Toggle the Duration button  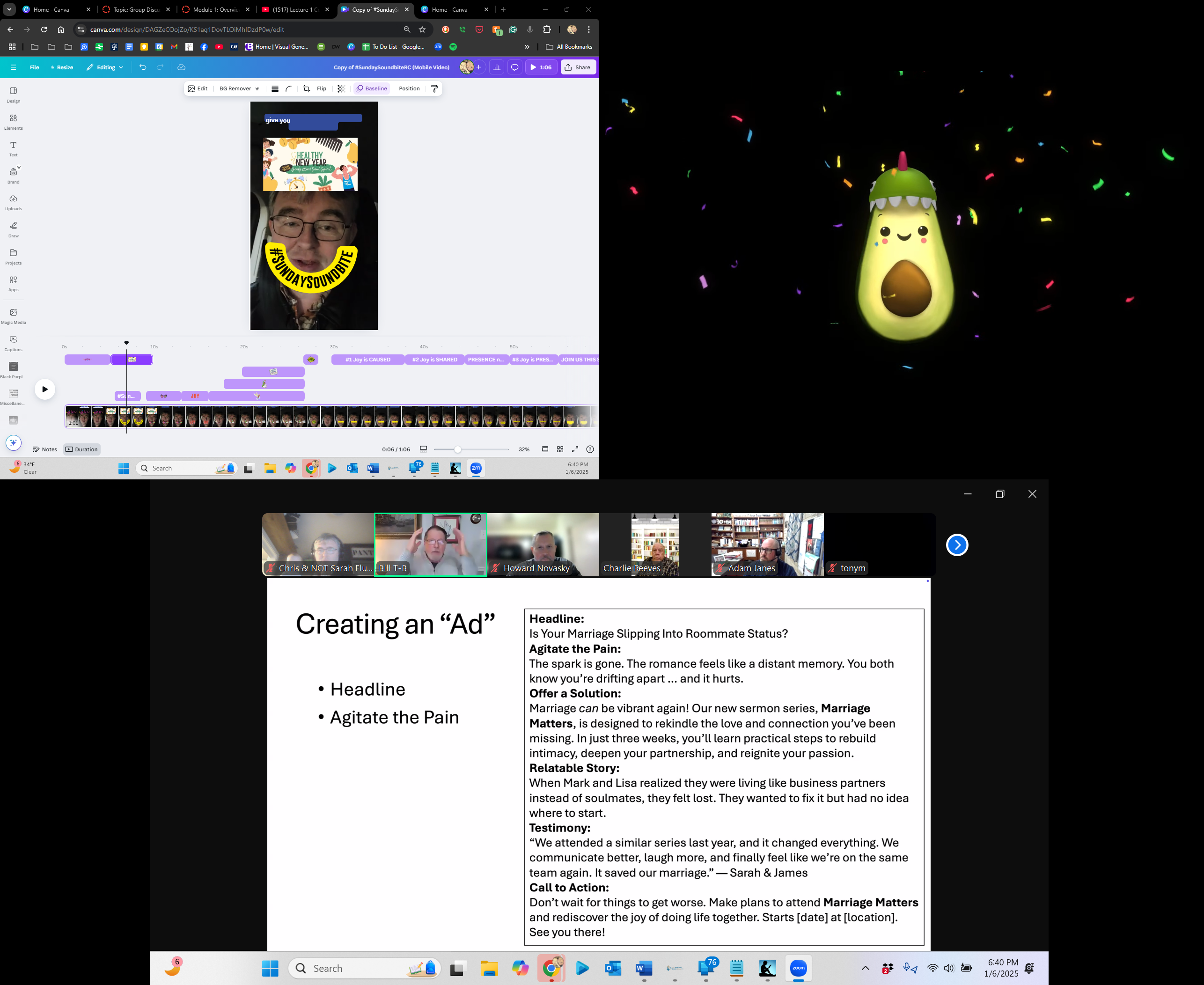pos(82,449)
